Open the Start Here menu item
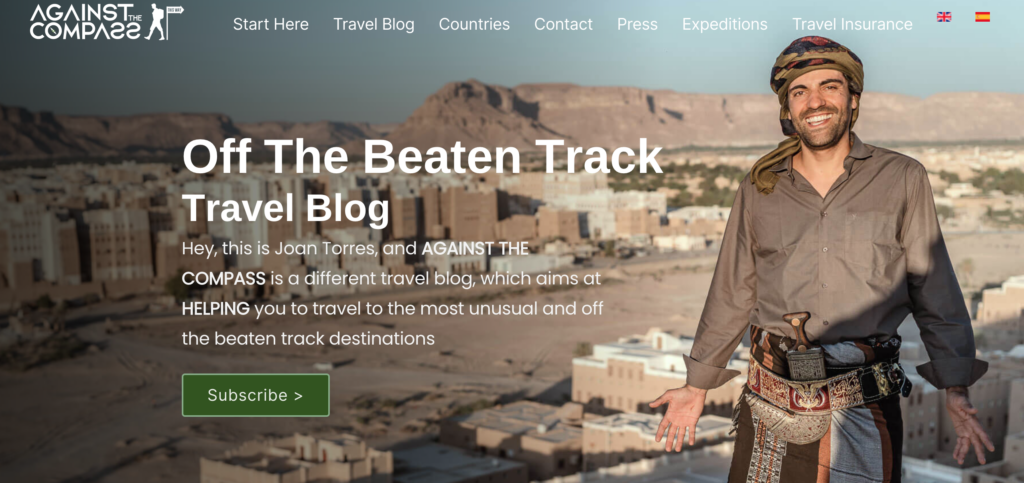Viewport: 1024px width, 483px height. pos(270,24)
